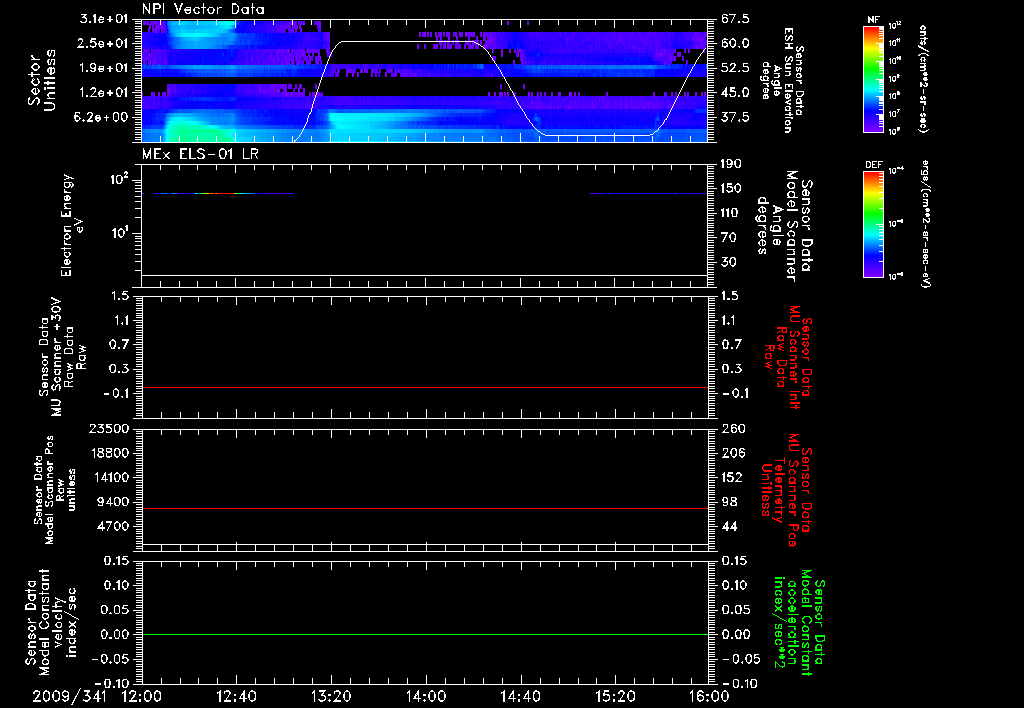Click the "44" telemetry tick label
This screenshot has height=708, width=1024.
coord(729,527)
